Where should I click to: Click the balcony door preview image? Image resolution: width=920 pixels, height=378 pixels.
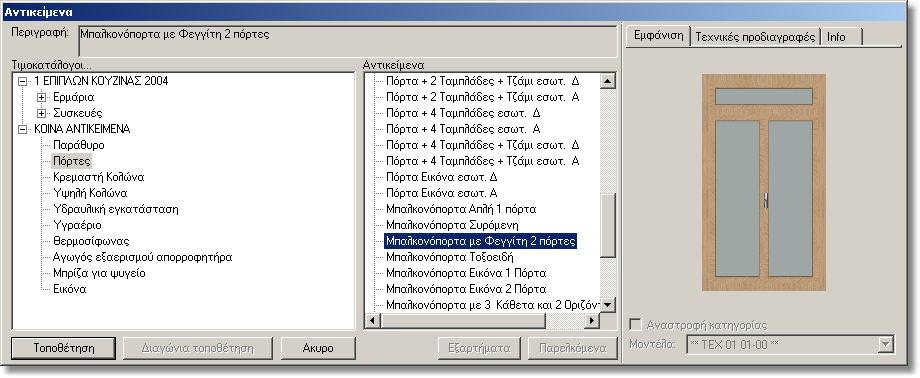[764, 183]
